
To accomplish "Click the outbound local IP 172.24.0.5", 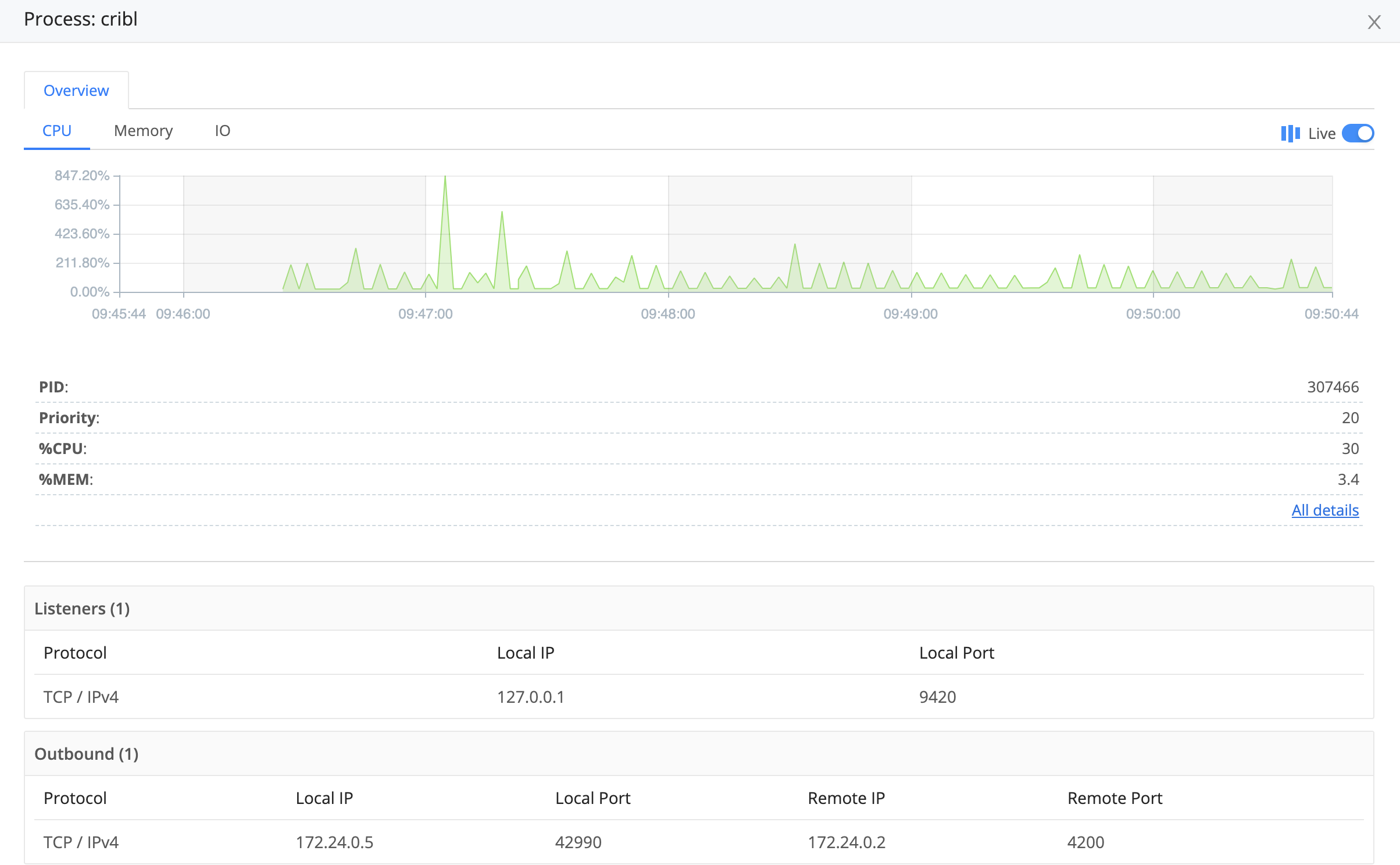I will coord(334,842).
